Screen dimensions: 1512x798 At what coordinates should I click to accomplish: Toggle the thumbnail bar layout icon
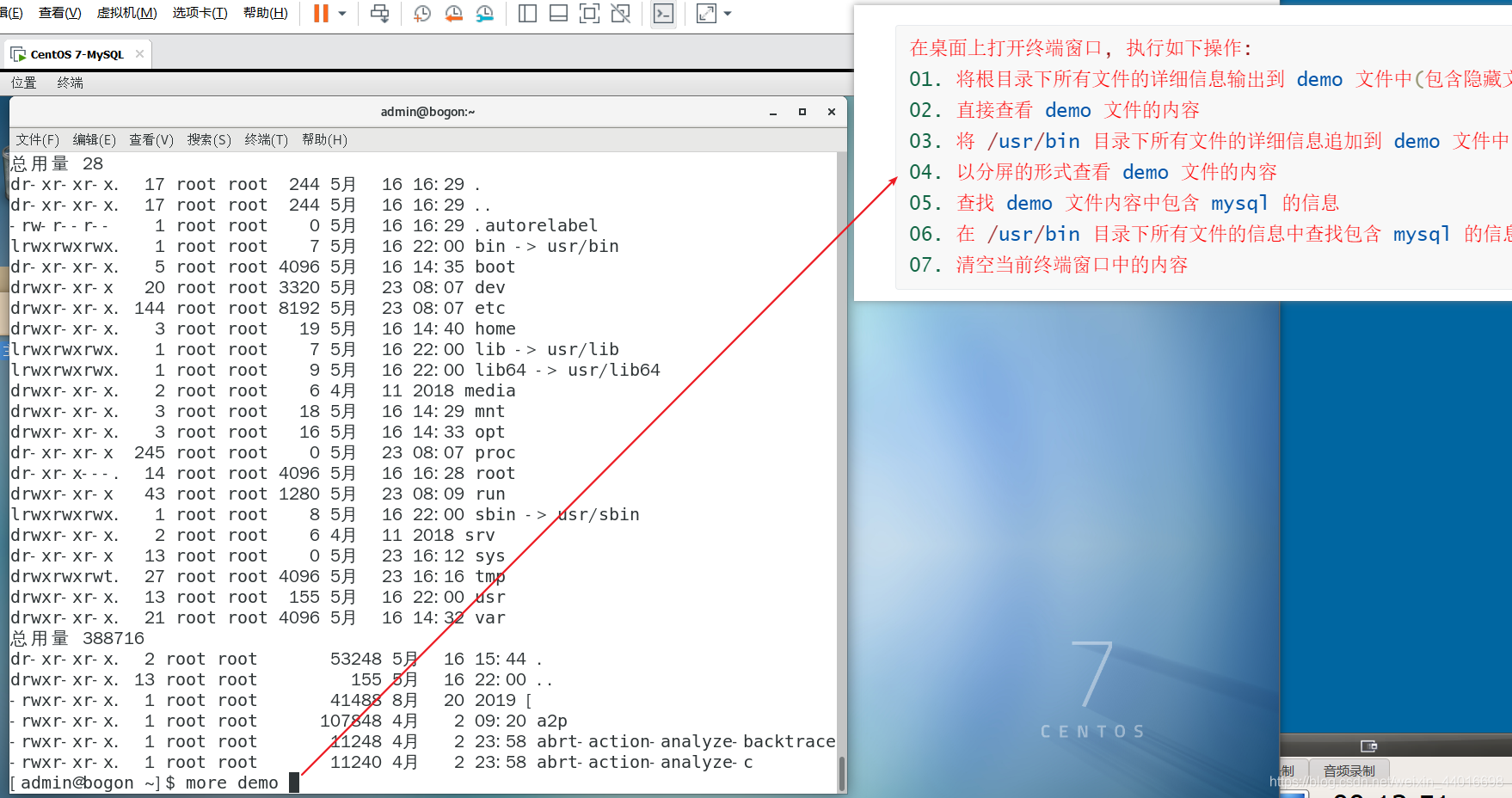(558, 13)
